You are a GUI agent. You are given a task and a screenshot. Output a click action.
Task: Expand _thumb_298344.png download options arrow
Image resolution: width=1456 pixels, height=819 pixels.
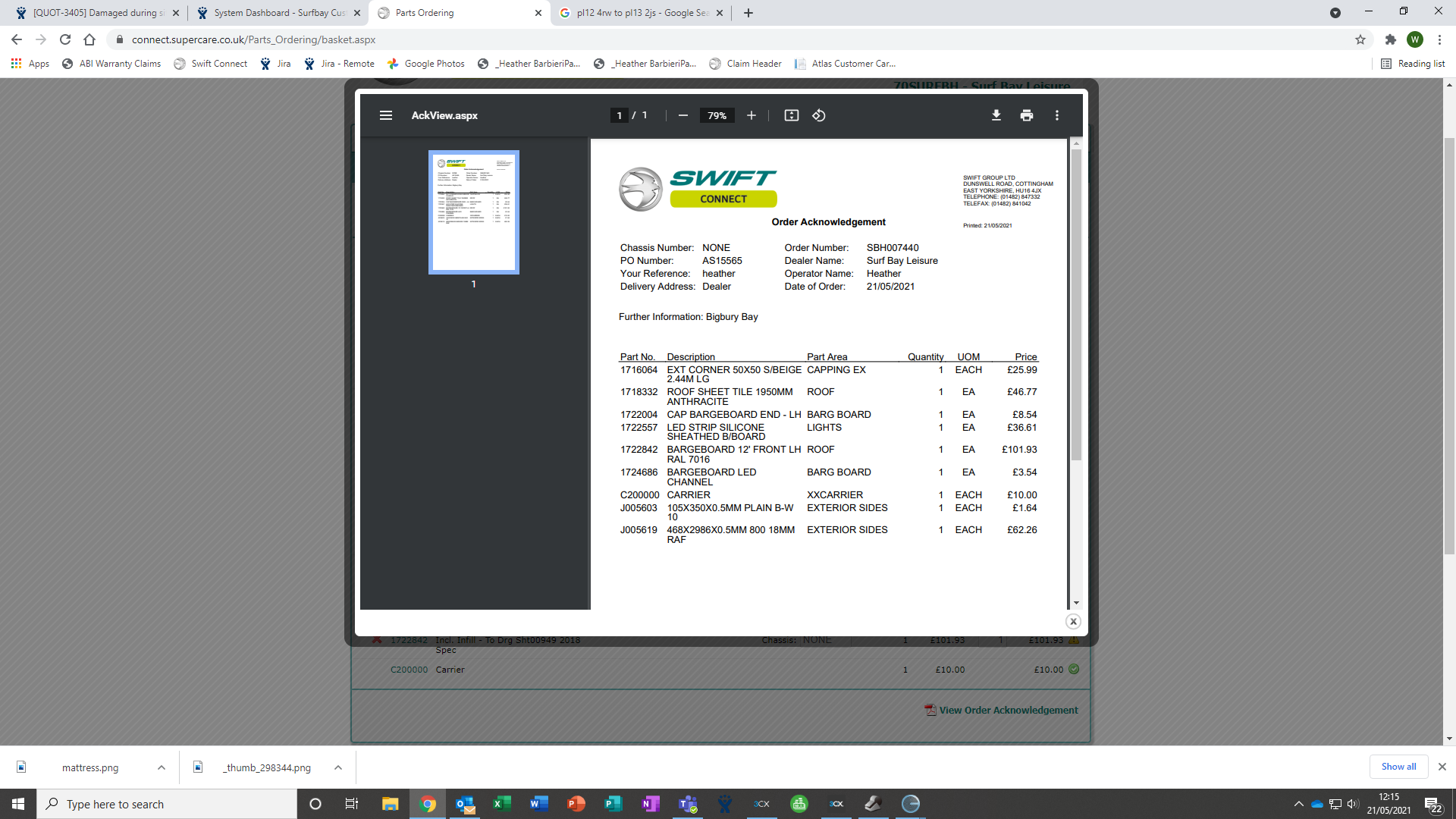338,767
